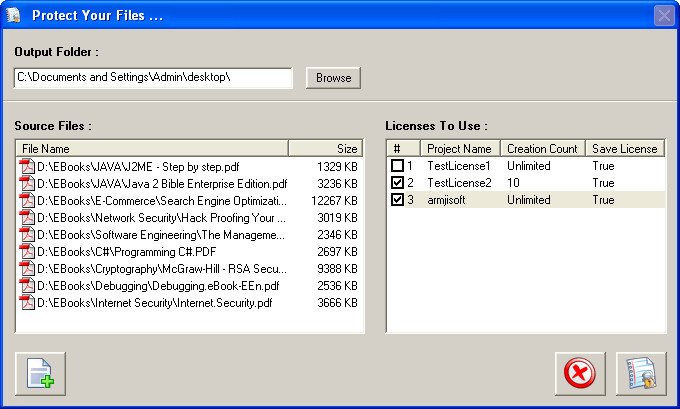The width and height of the screenshot is (680, 409).
Task: Click the protect files lock icon button
Action: 640,374
